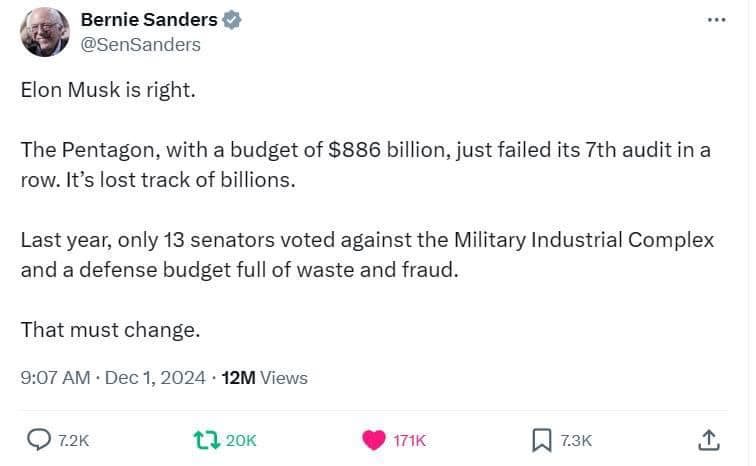Click the 20K repost count

pyautogui.click(x=241, y=441)
